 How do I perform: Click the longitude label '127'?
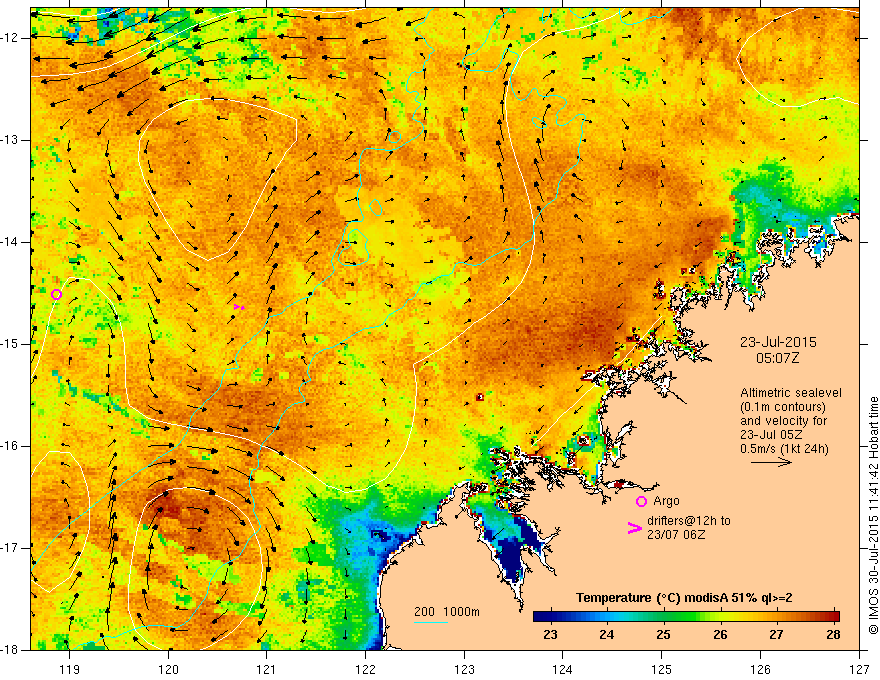[x=859, y=669]
